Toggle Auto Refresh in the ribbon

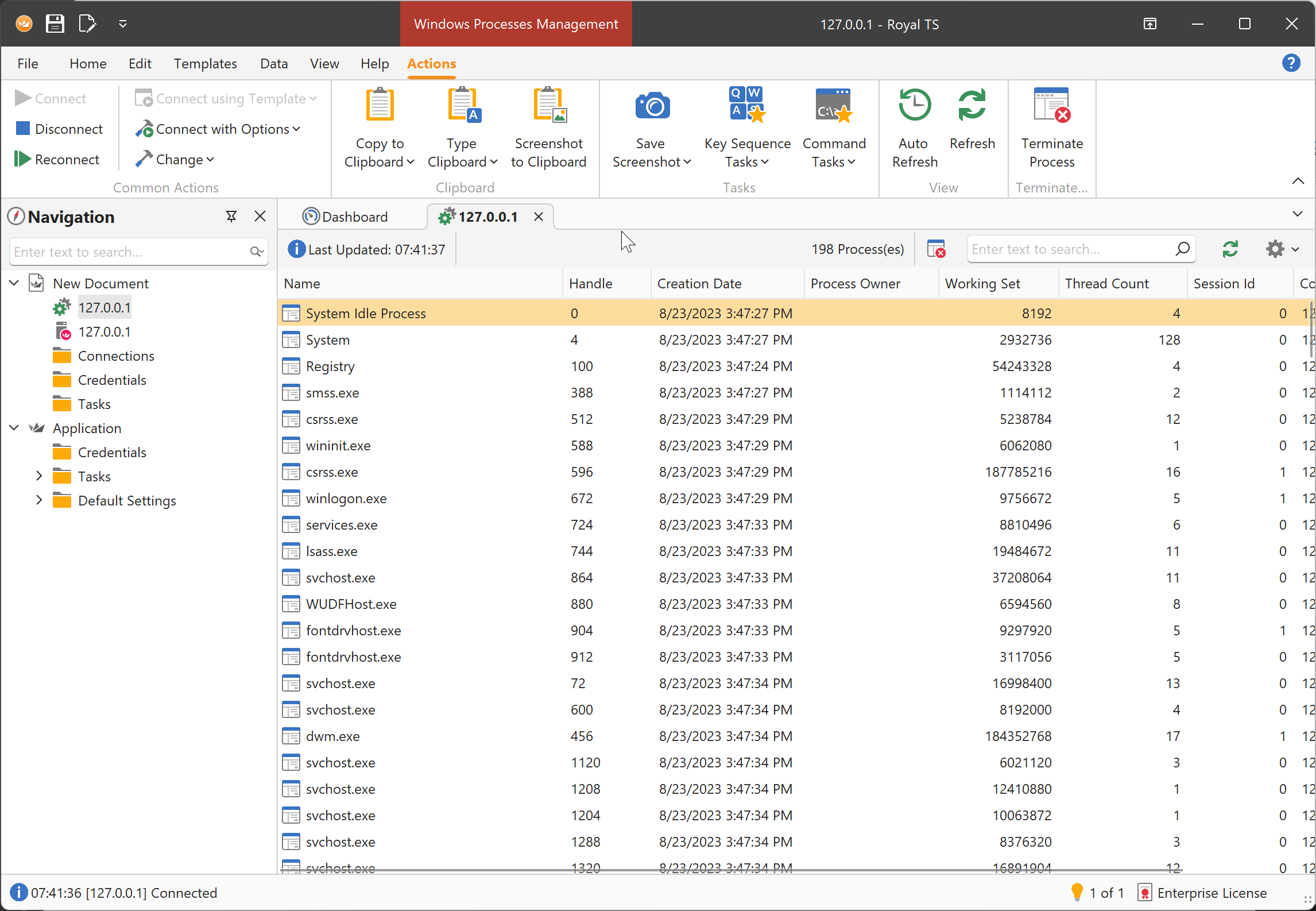(914, 128)
